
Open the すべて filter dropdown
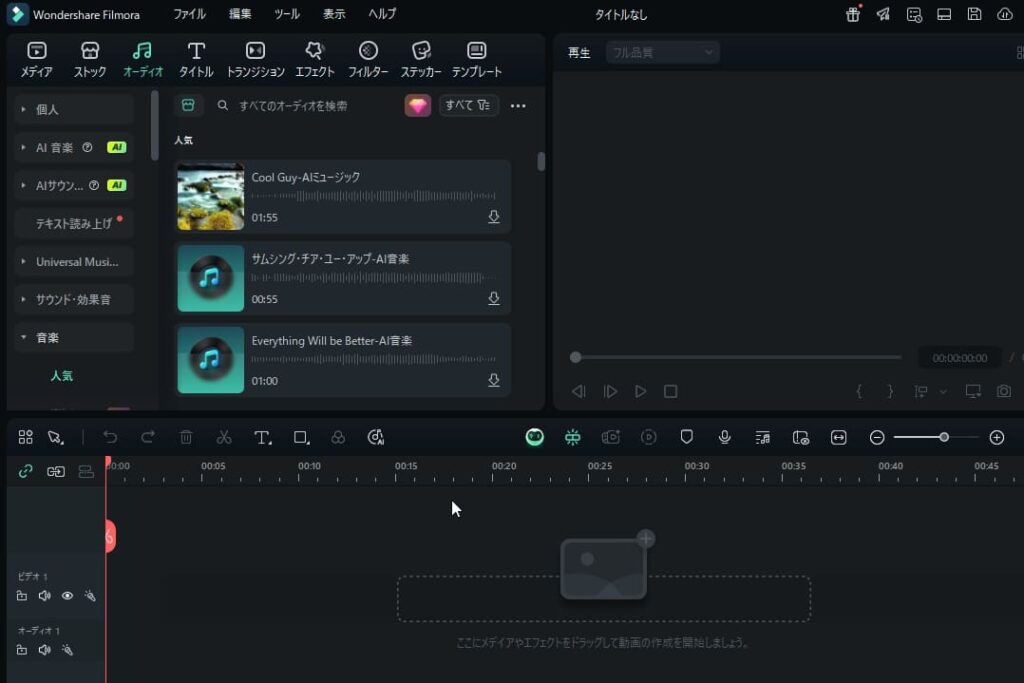click(468, 105)
